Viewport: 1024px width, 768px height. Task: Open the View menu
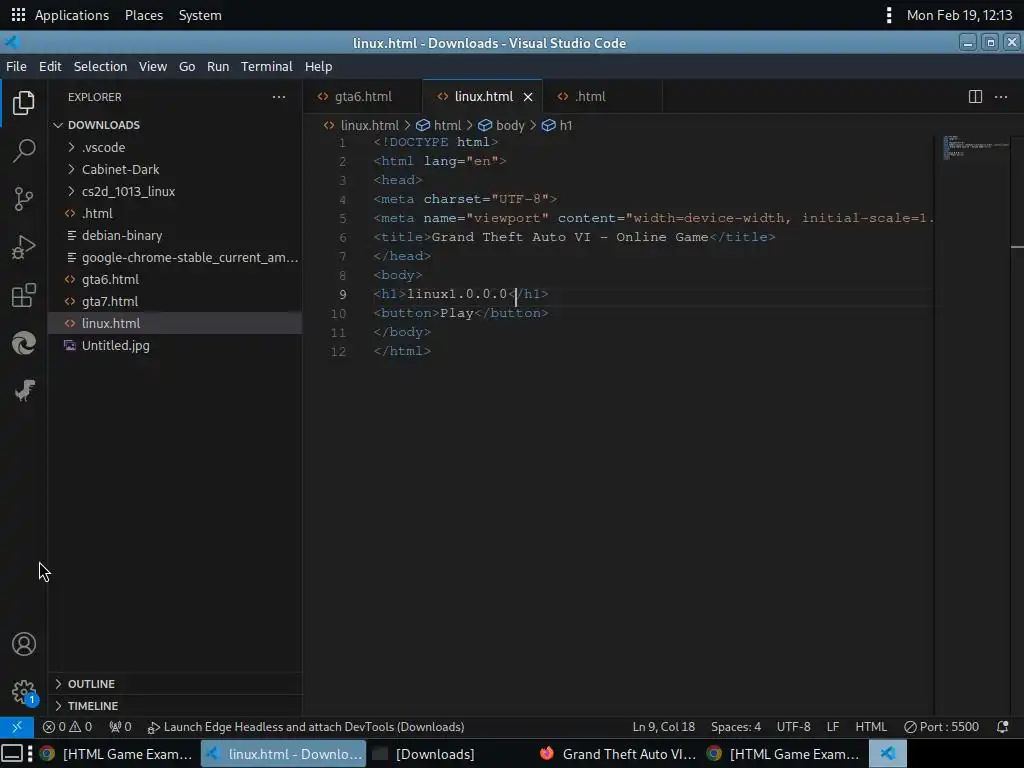[153, 67]
